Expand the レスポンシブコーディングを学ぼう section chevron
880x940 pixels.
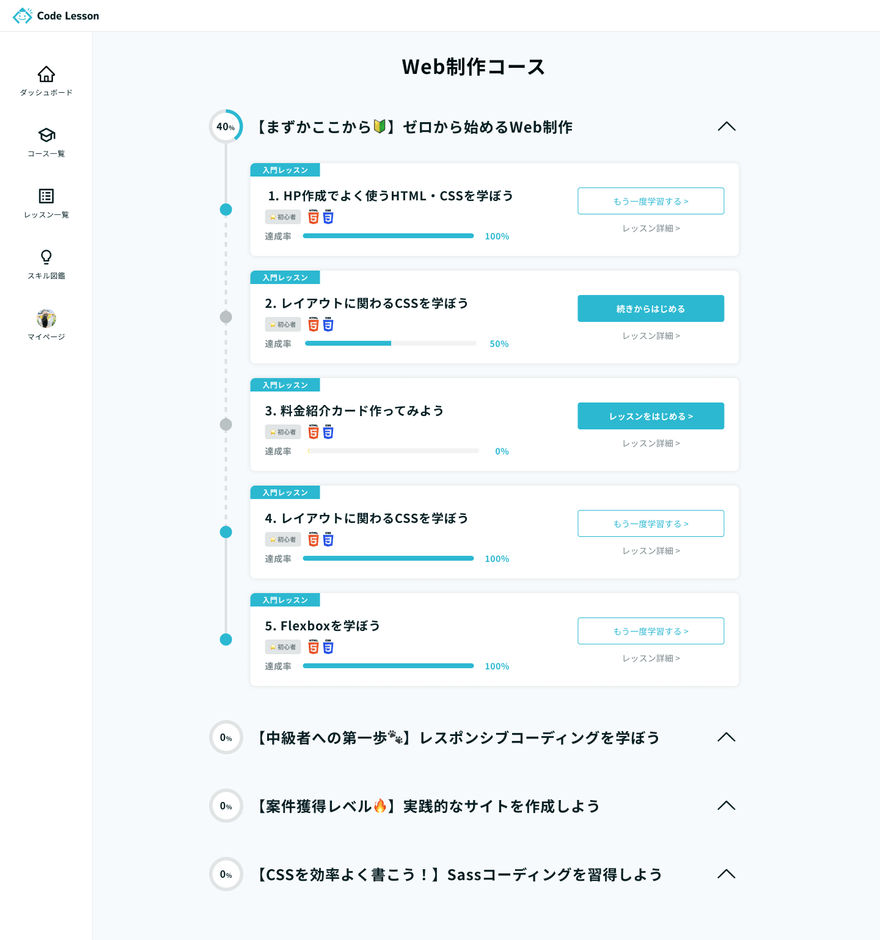point(727,737)
